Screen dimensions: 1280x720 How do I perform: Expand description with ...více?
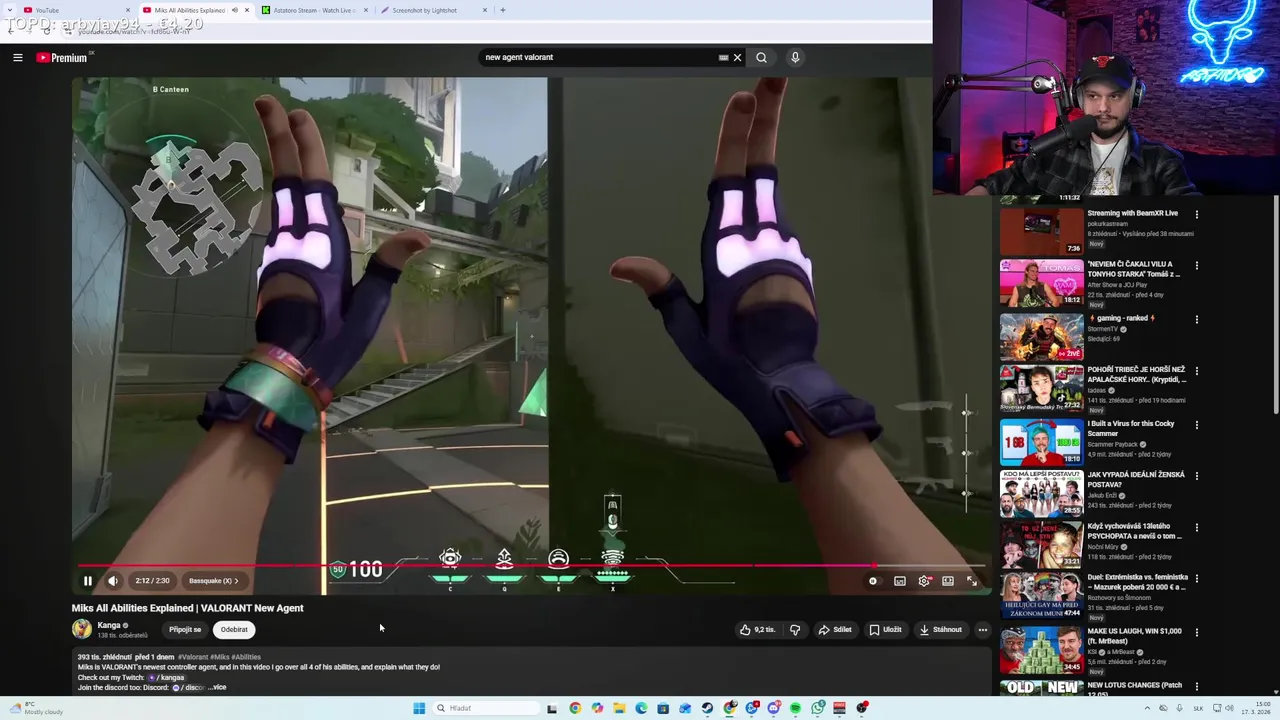pyautogui.click(x=217, y=687)
